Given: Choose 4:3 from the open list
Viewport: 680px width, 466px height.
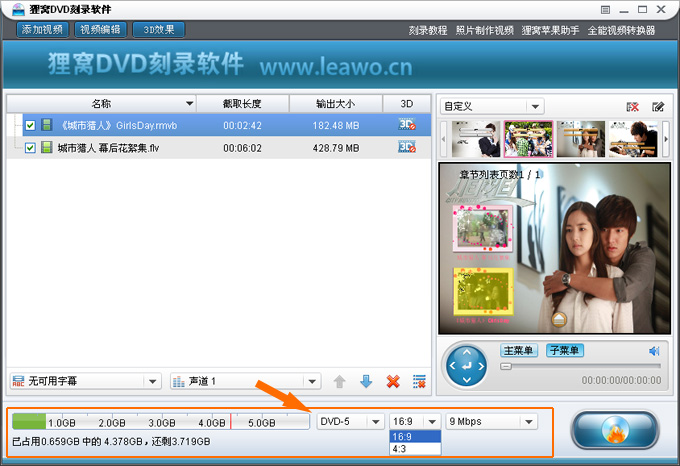Looking at the screenshot, I should [415, 449].
